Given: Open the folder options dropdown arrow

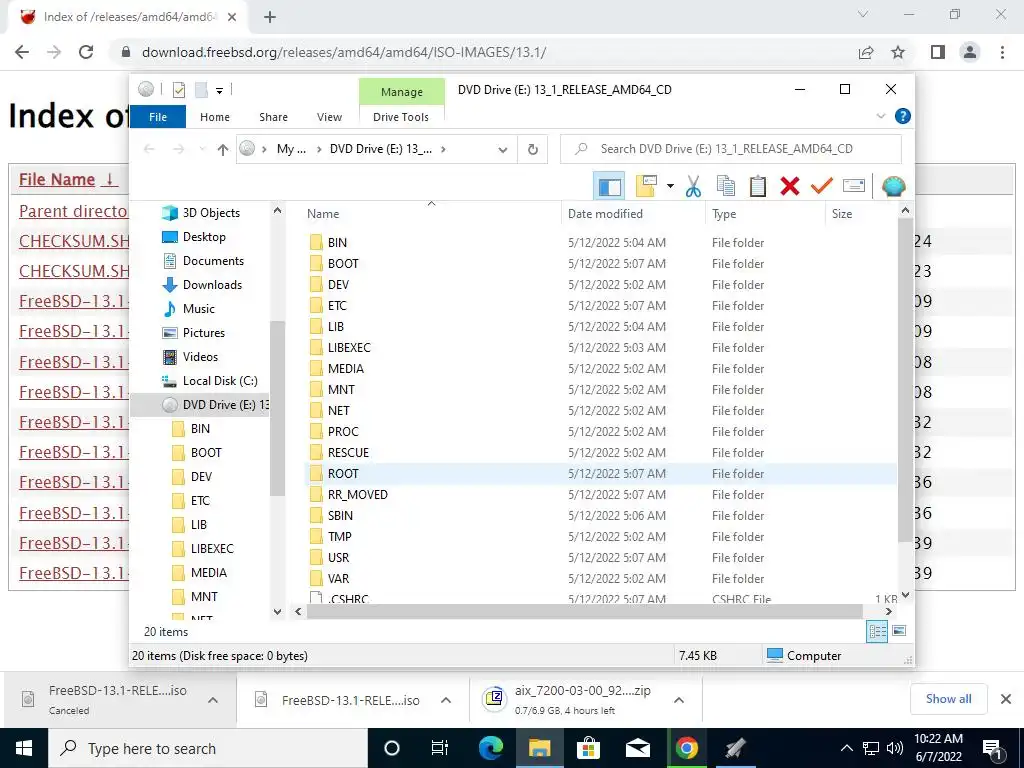Looking at the screenshot, I should coord(670,186).
